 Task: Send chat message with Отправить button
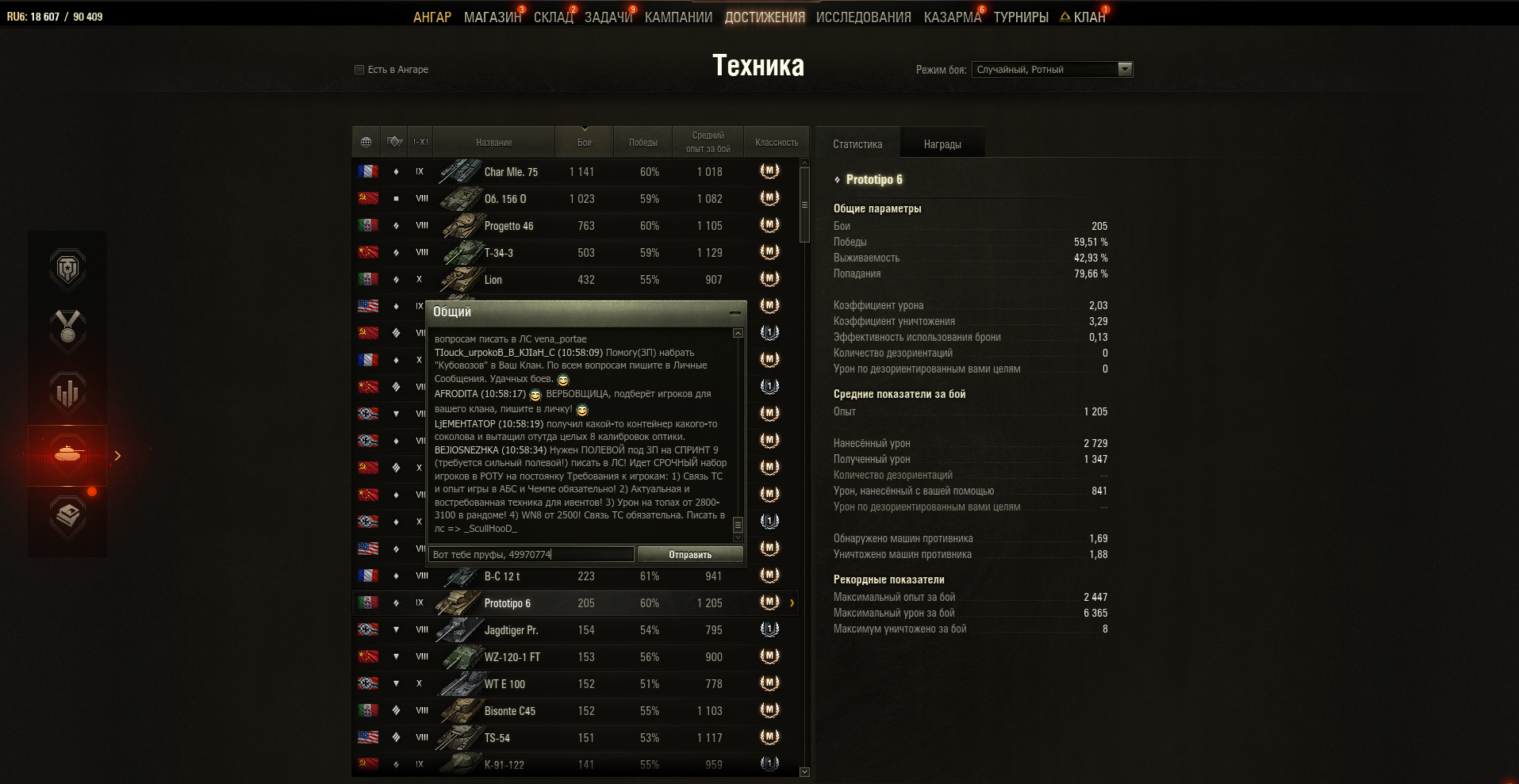[690, 554]
